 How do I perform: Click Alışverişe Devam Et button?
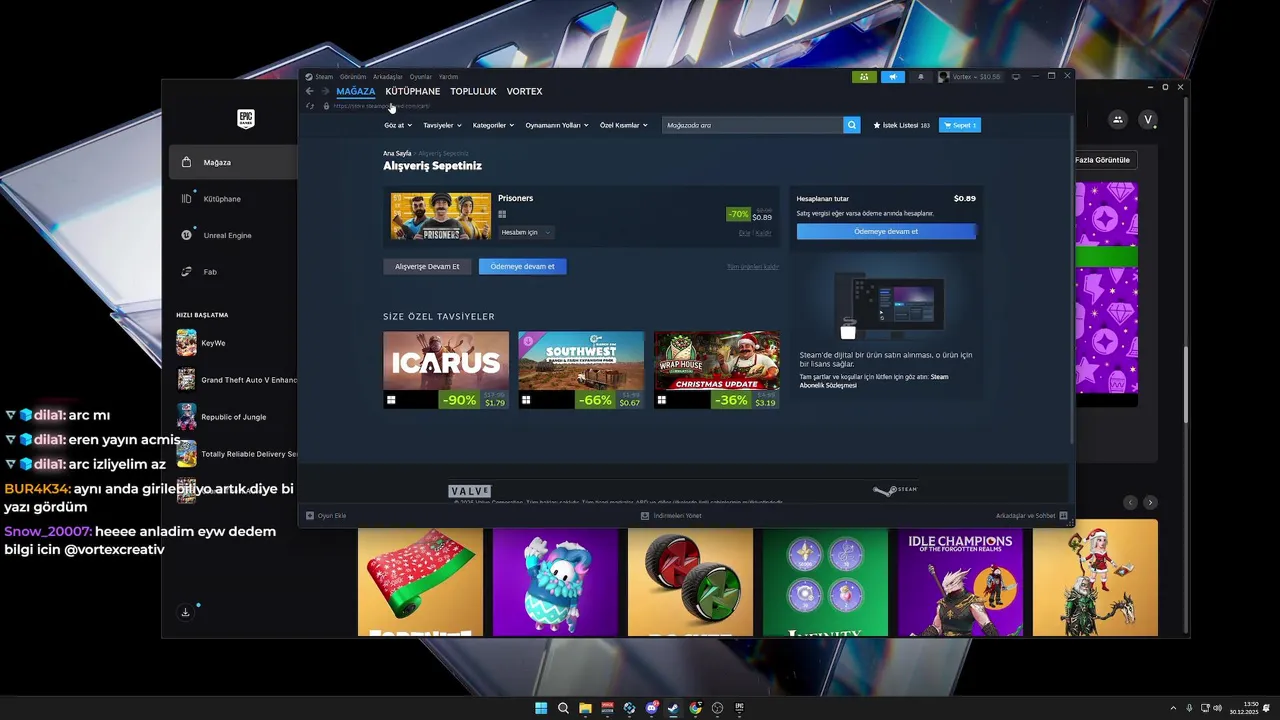click(427, 266)
